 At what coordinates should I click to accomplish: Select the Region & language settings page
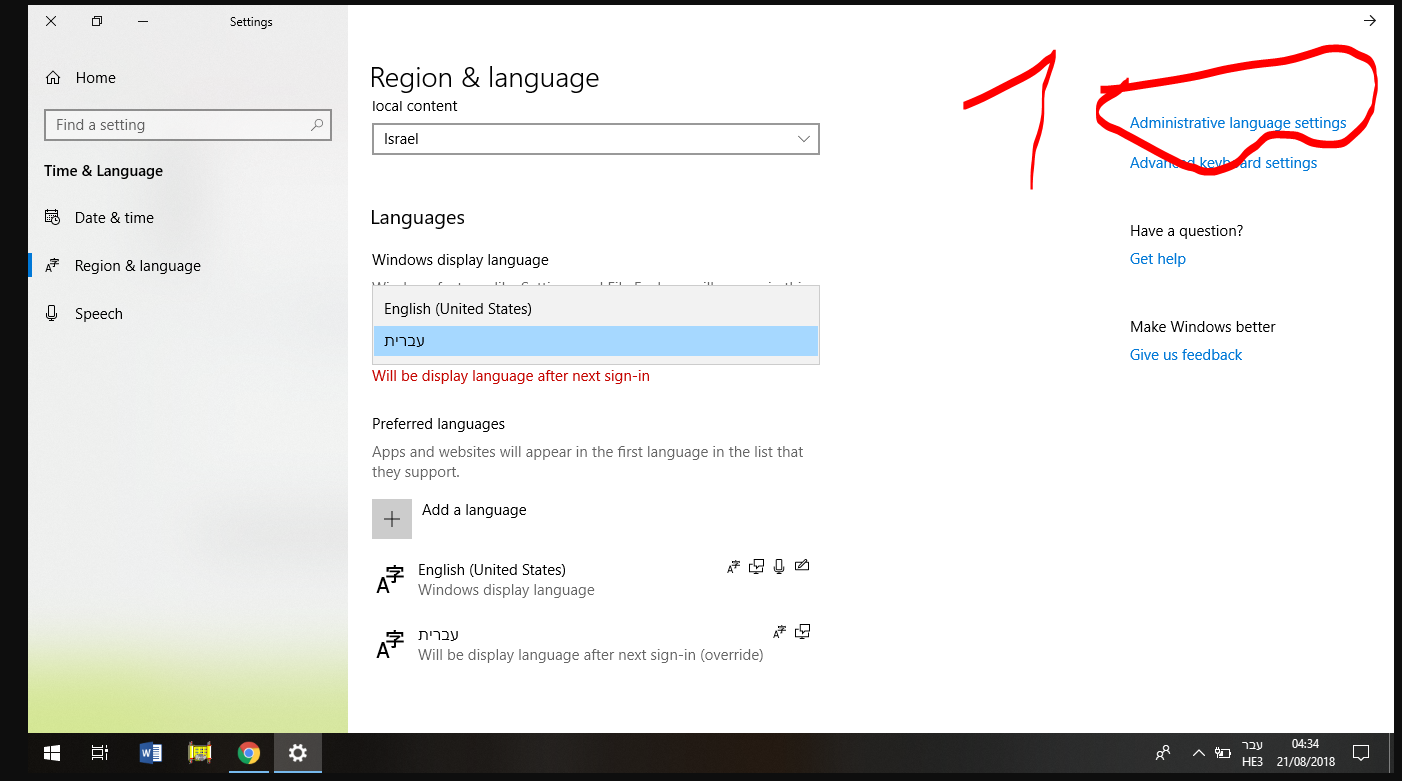[x=188, y=266]
